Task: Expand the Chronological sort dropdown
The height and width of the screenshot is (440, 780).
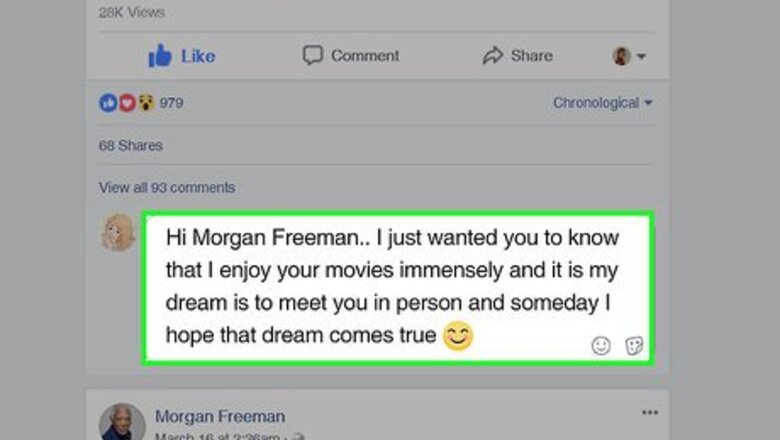Action: pyautogui.click(x=602, y=103)
